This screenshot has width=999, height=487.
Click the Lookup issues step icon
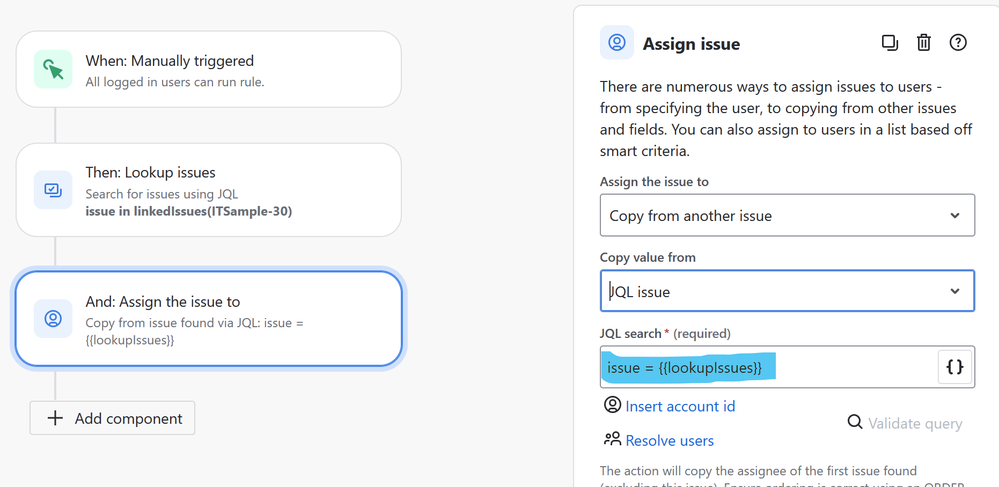coord(53,190)
